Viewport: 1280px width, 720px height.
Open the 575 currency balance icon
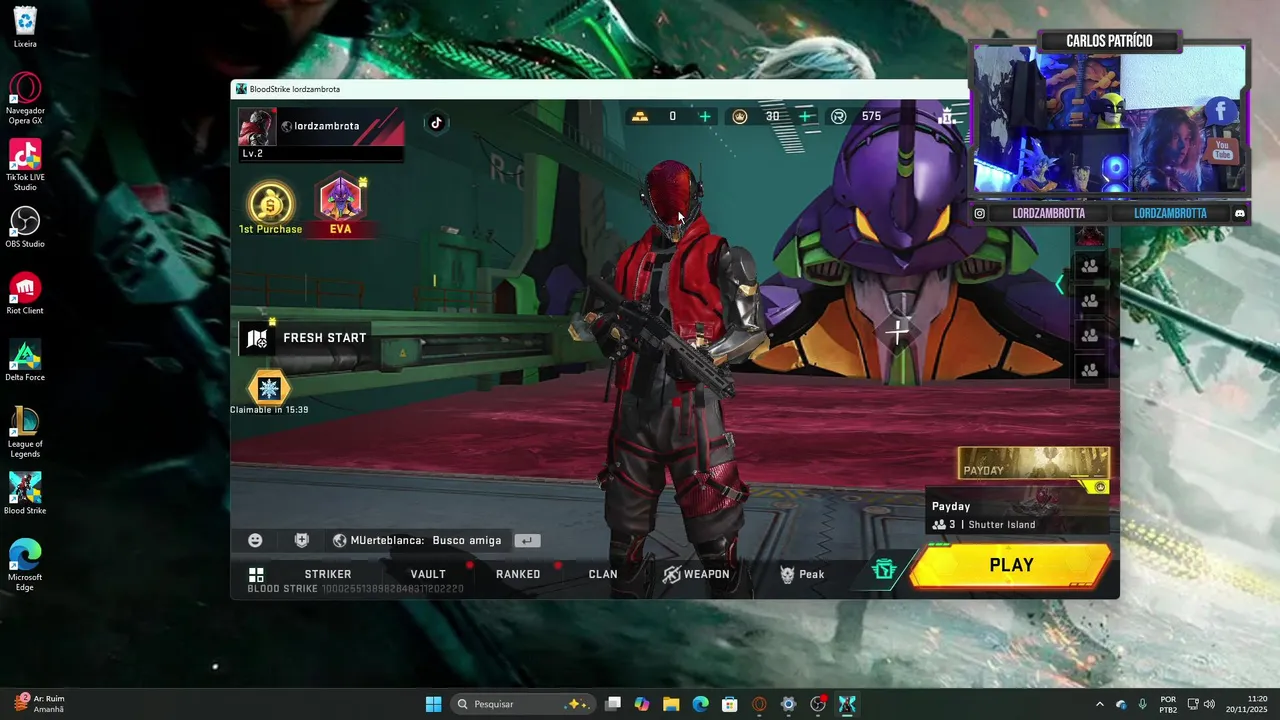[839, 117]
